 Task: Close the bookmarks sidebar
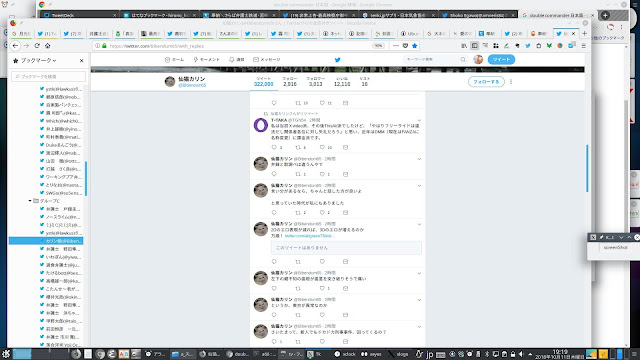(82, 60)
